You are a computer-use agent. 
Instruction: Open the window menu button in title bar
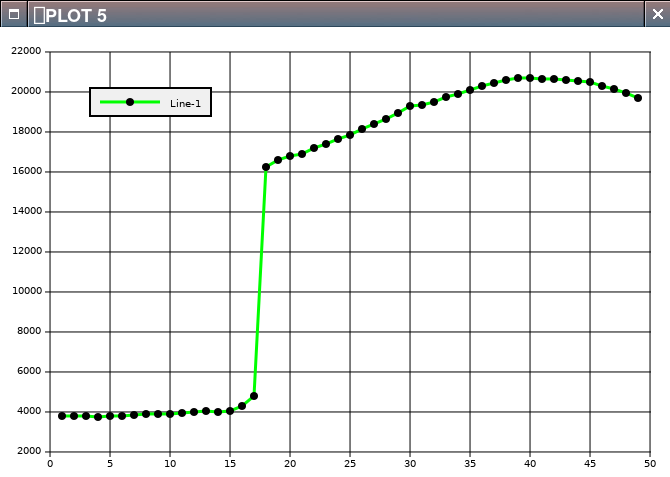(13, 14)
